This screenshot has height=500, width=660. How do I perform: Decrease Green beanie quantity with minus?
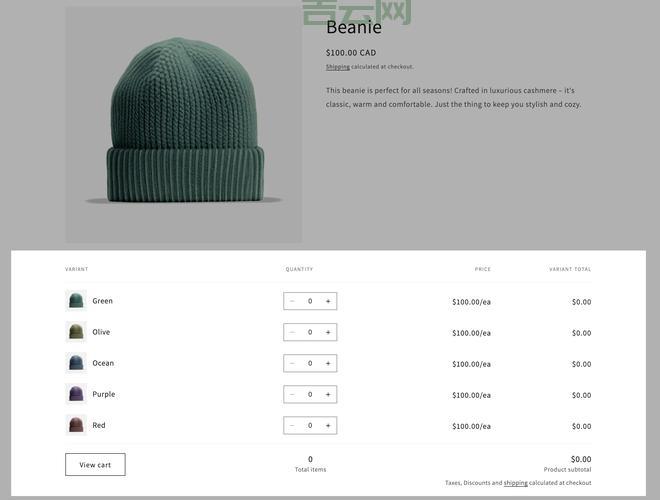tap(292, 301)
